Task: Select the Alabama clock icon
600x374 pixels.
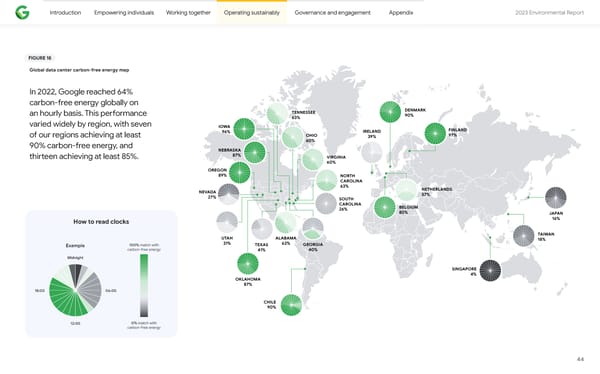Action: tap(285, 222)
